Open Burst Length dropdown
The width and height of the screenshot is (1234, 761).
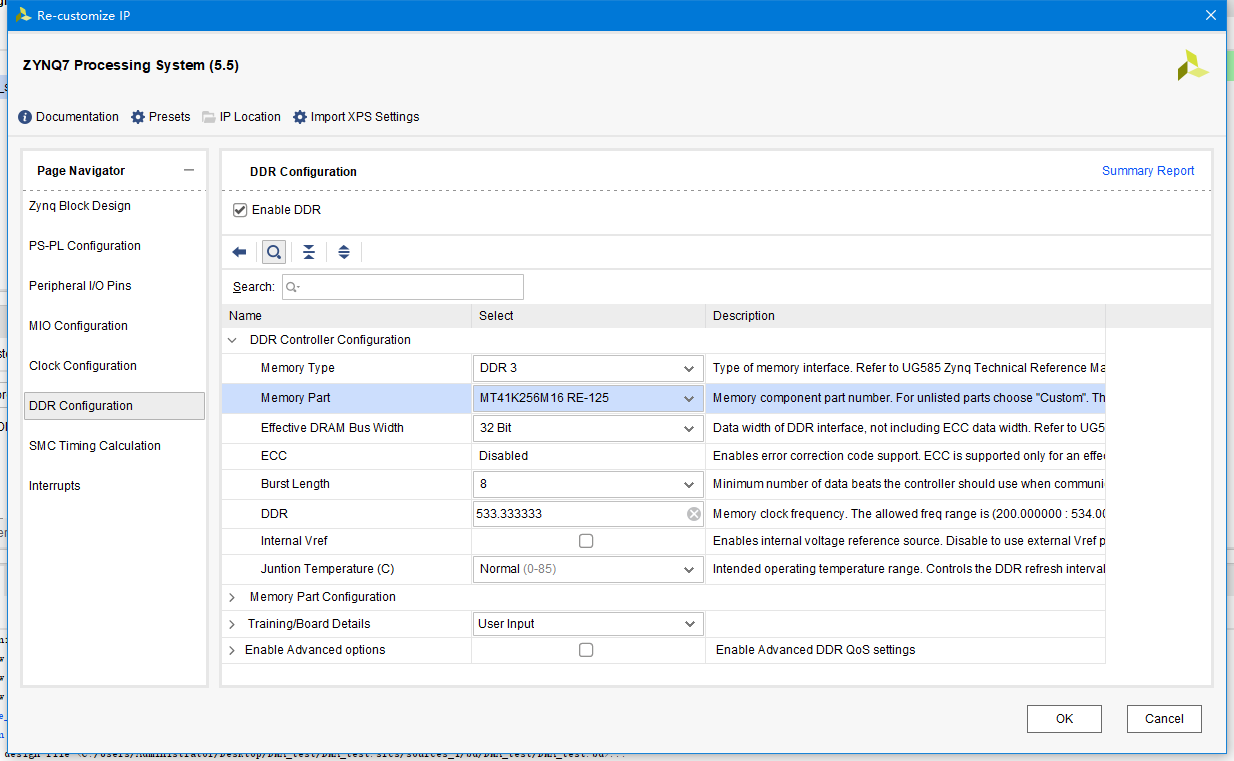click(x=588, y=484)
